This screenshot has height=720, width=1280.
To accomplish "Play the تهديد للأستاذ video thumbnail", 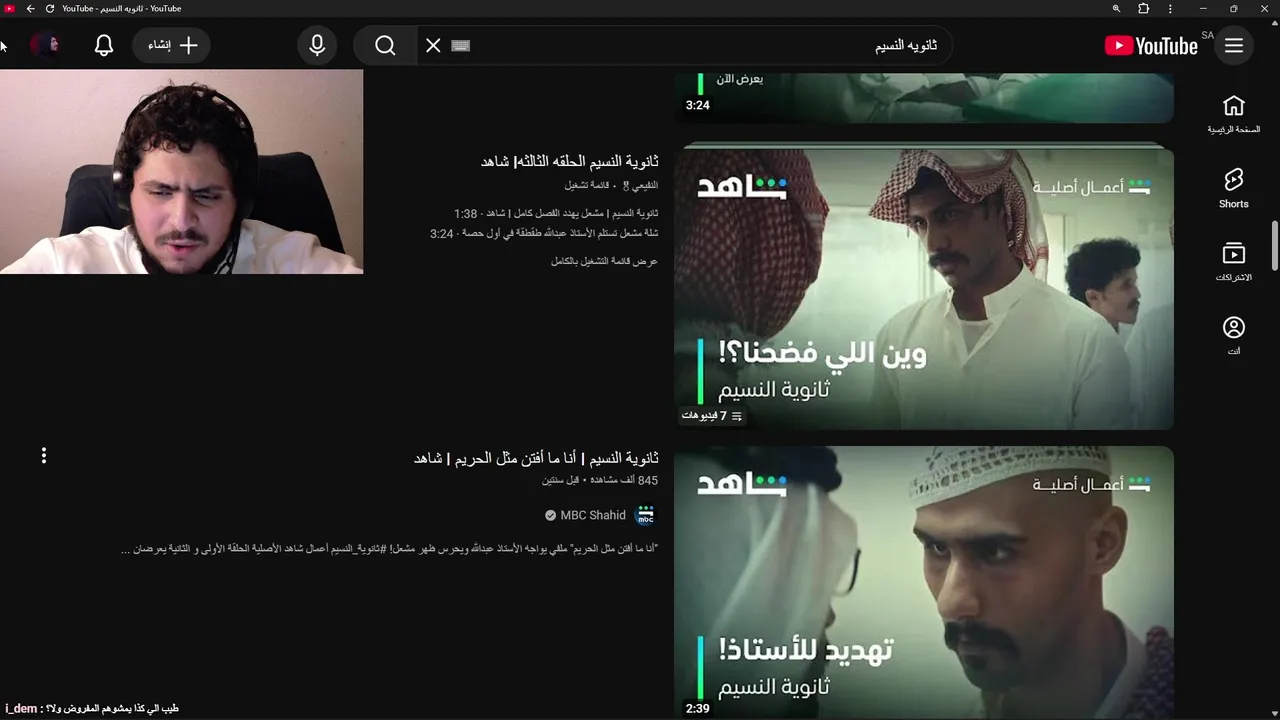I will (x=924, y=582).
